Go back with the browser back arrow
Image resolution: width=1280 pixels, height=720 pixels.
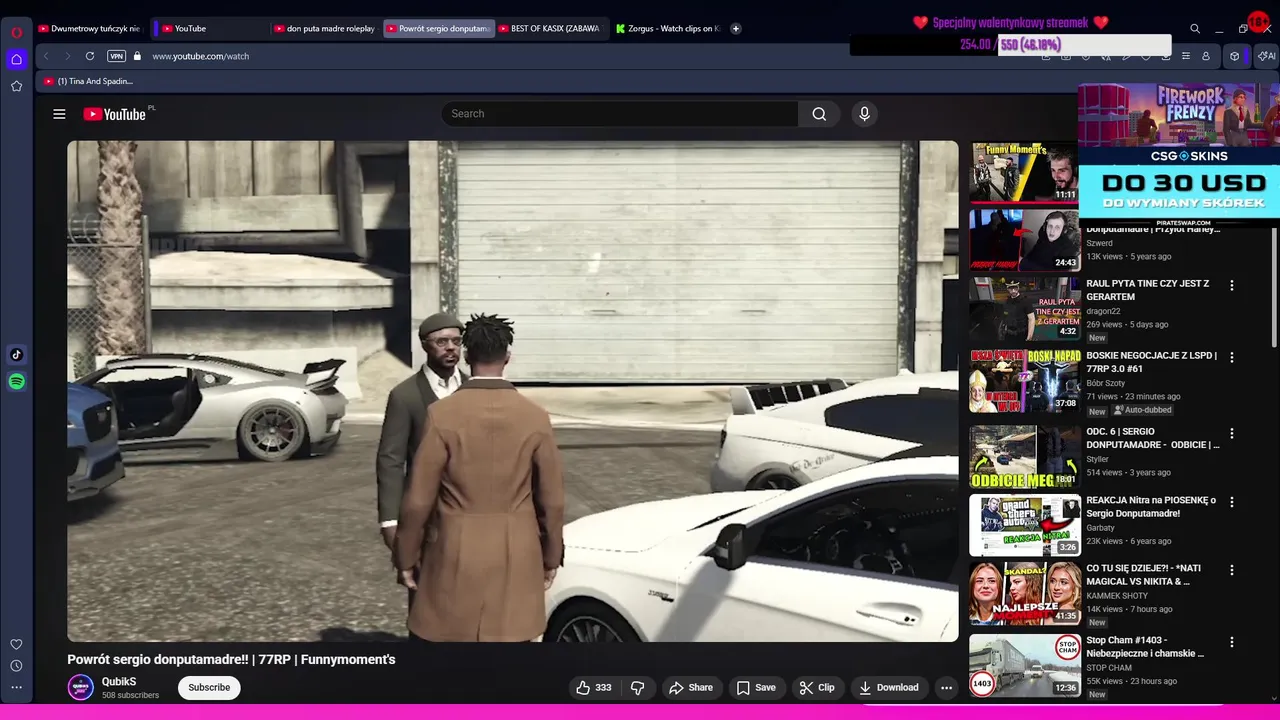point(46,56)
